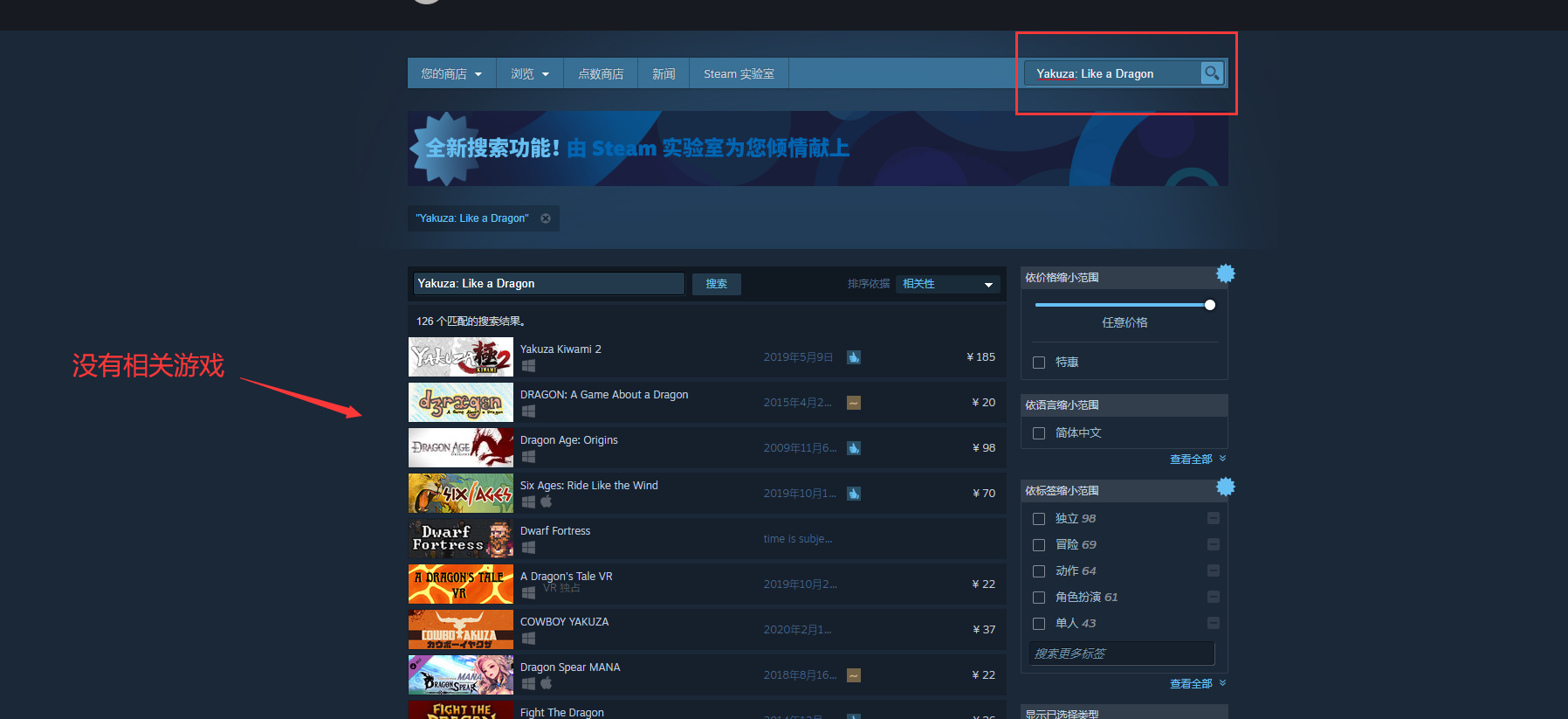Viewport: 1568px width, 719px height.
Task: Click the positive review icon for Yakuza Kiwami 2
Action: [854, 357]
